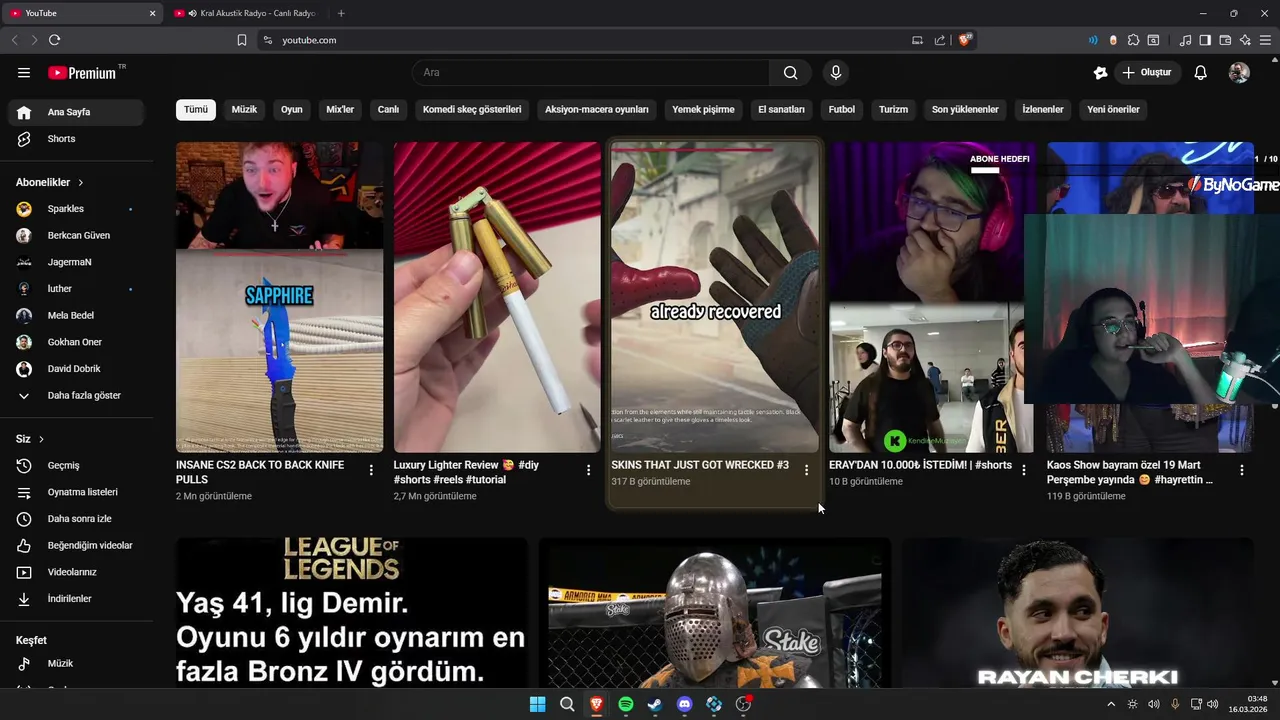Open options for SKINS THAT JUST GOT WRECKED
1280x720 pixels.
point(806,470)
